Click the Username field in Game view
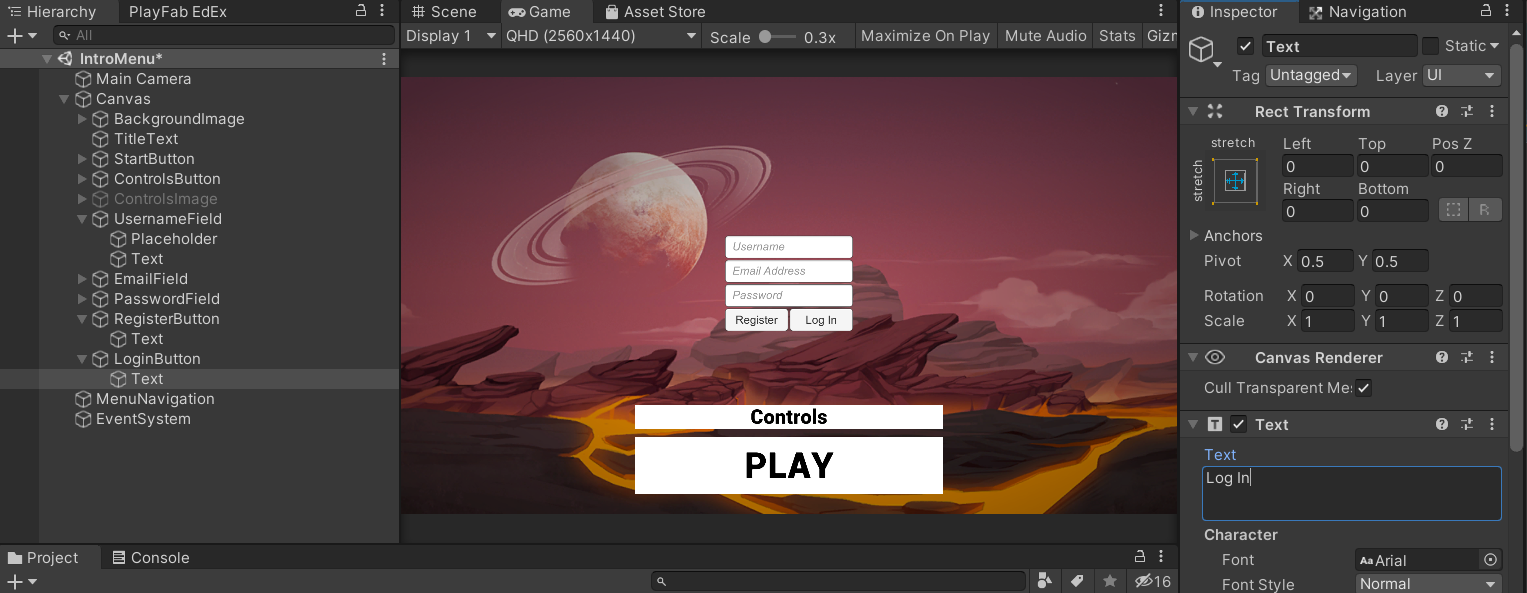This screenshot has width=1527, height=593. (789, 247)
